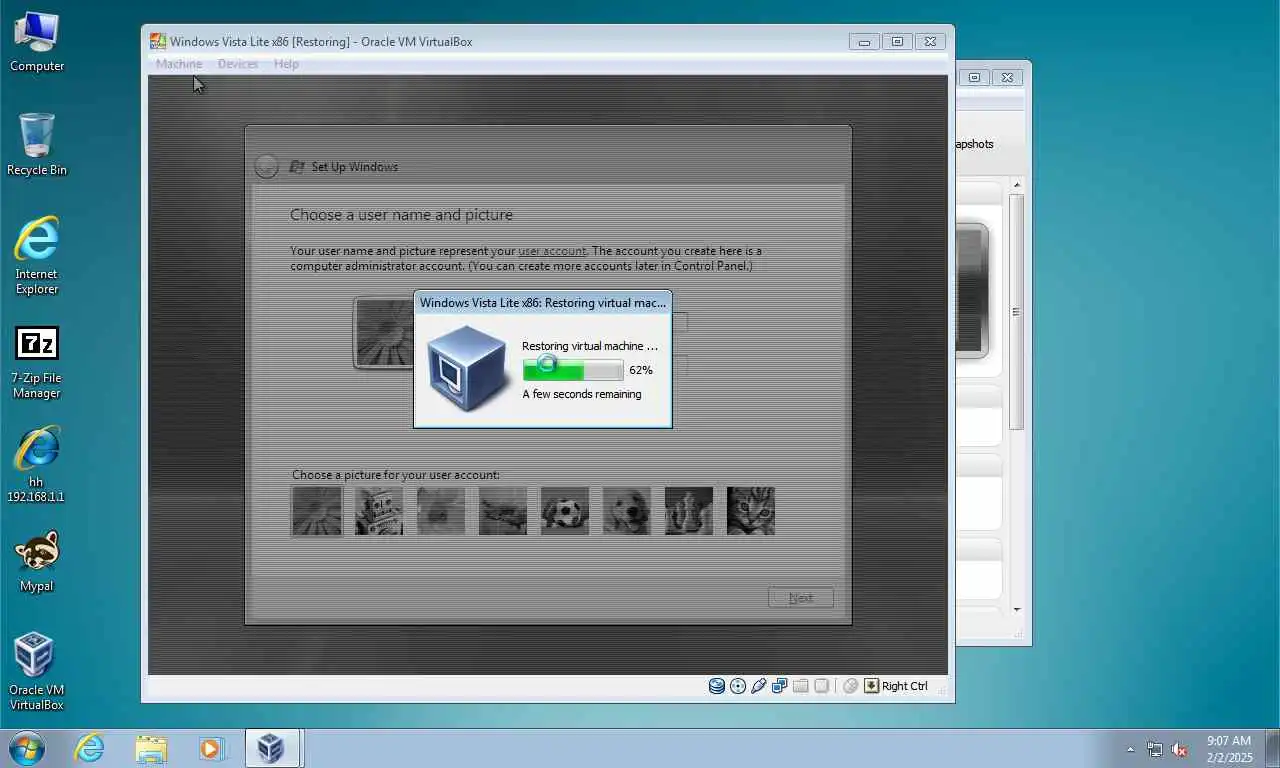The width and height of the screenshot is (1280, 768).
Task: Click the Right Ctrl host key label
Action: pyautogui.click(x=905, y=686)
